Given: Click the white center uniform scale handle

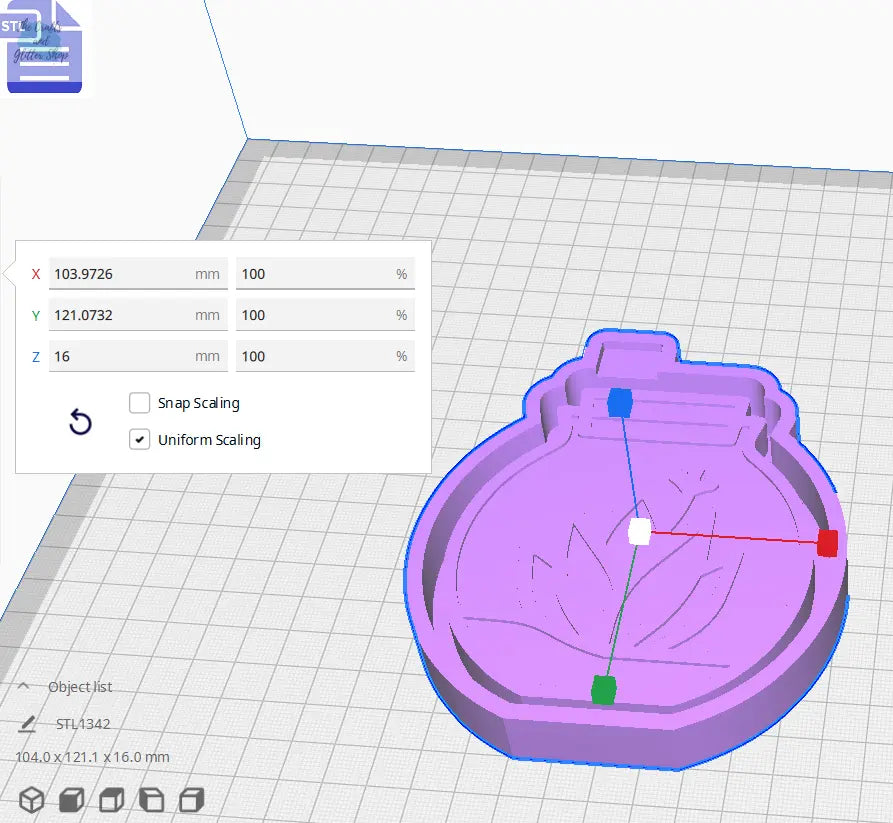Looking at the screenshot, I should [638, 533].
